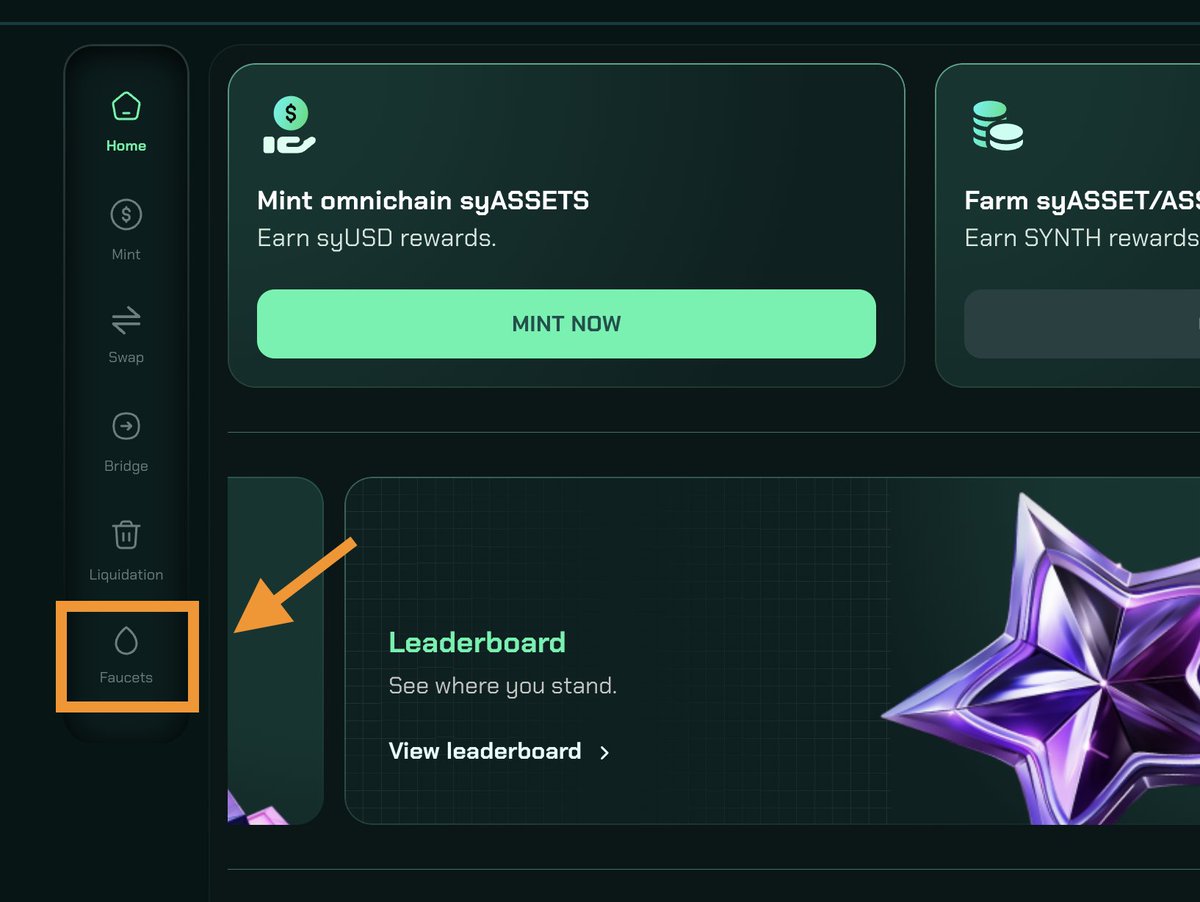Click the stacked coins icon on Farm card
Viewport: 1200px width, 902px height.
pos(997,126)
